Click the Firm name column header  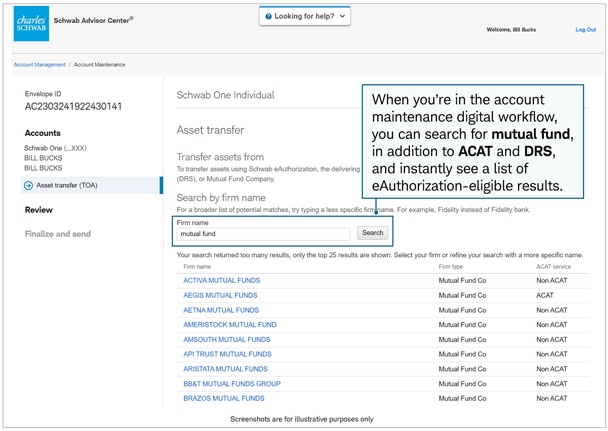click(197, 267)
